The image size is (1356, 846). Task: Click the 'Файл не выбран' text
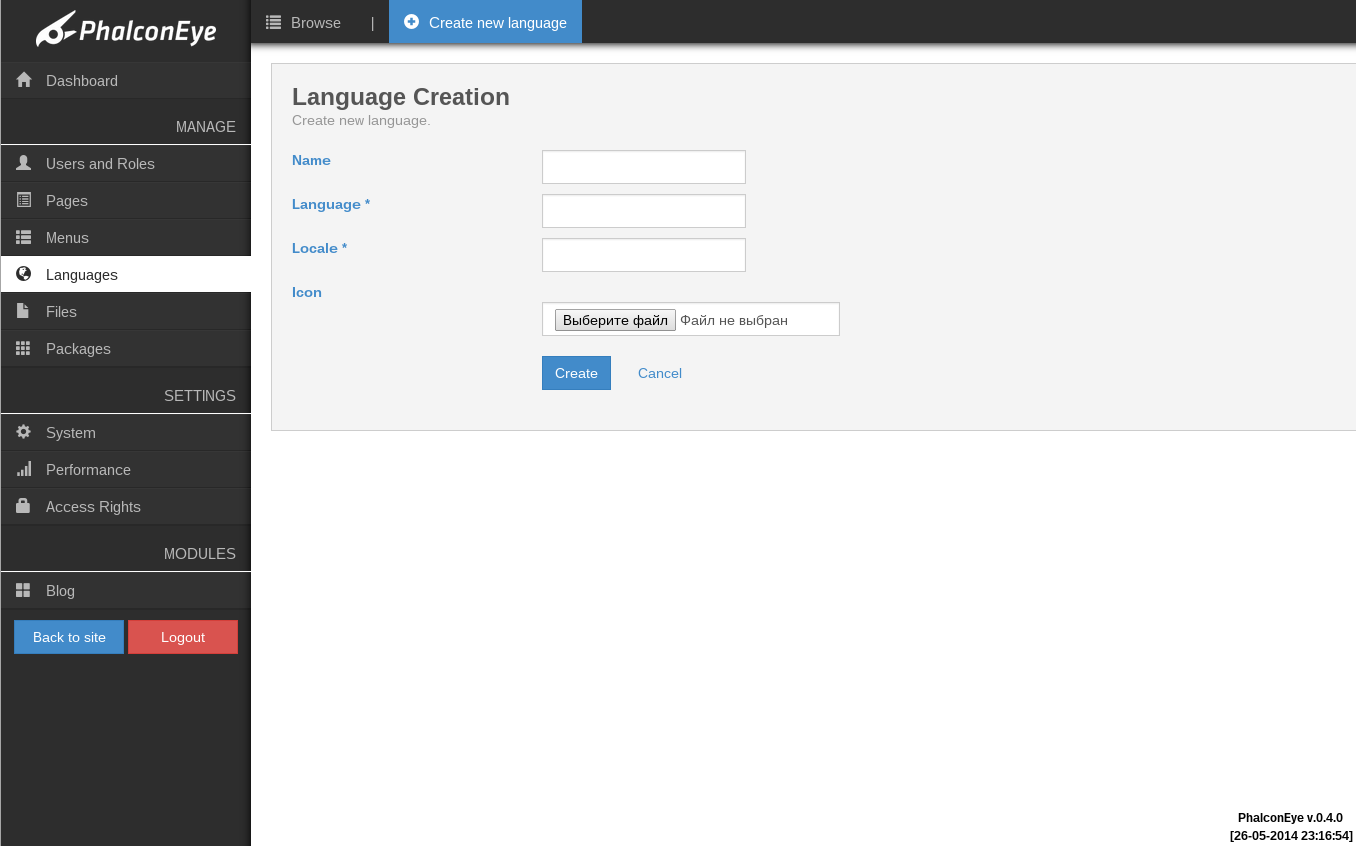[734, 320]
